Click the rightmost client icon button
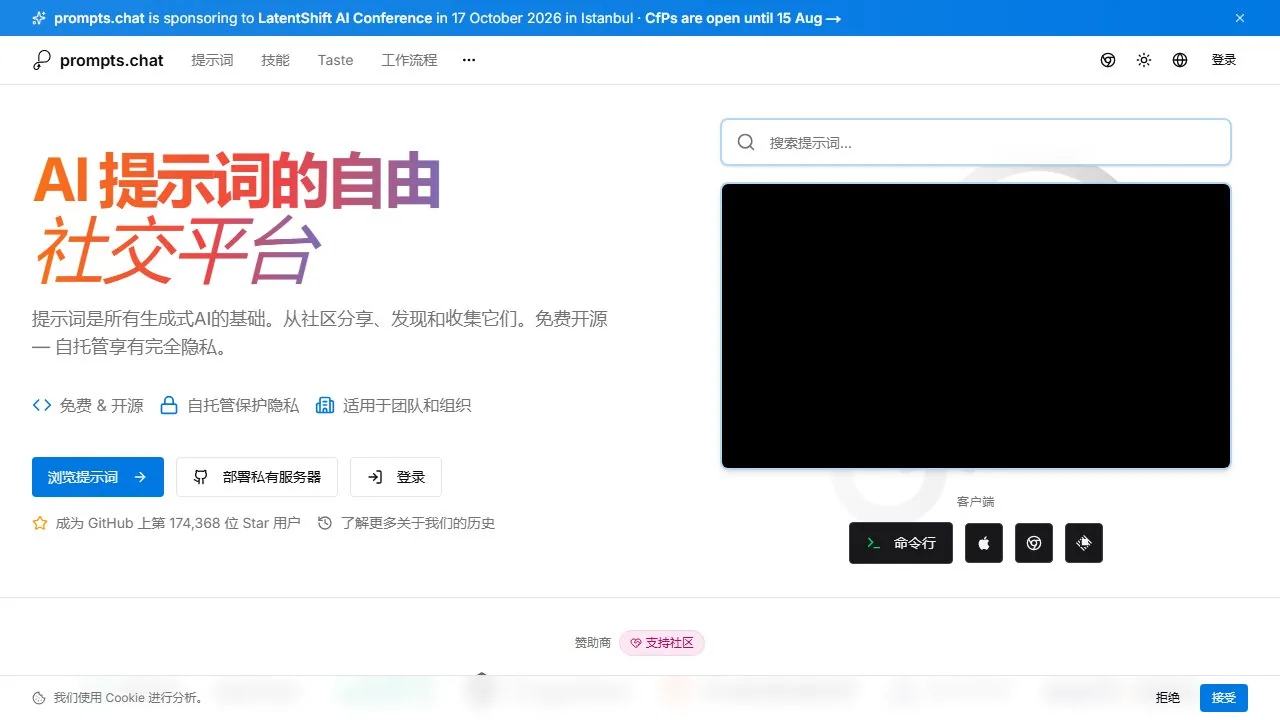 click(1084, 543)
